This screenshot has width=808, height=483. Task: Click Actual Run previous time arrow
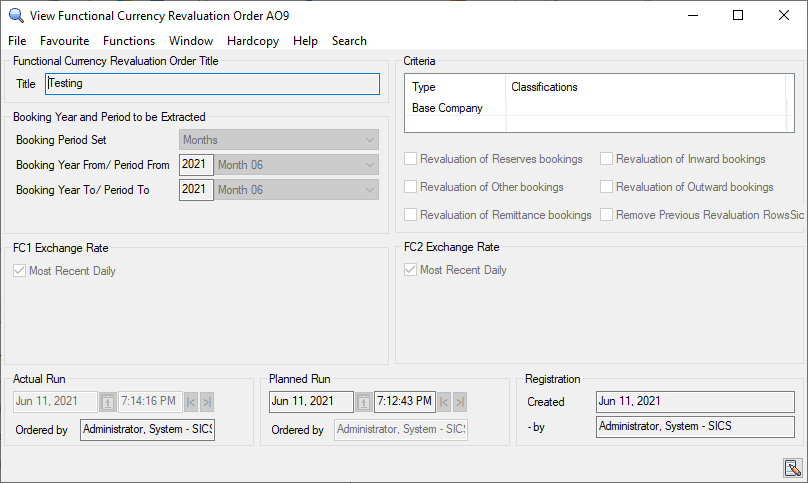tap(191, 402)
